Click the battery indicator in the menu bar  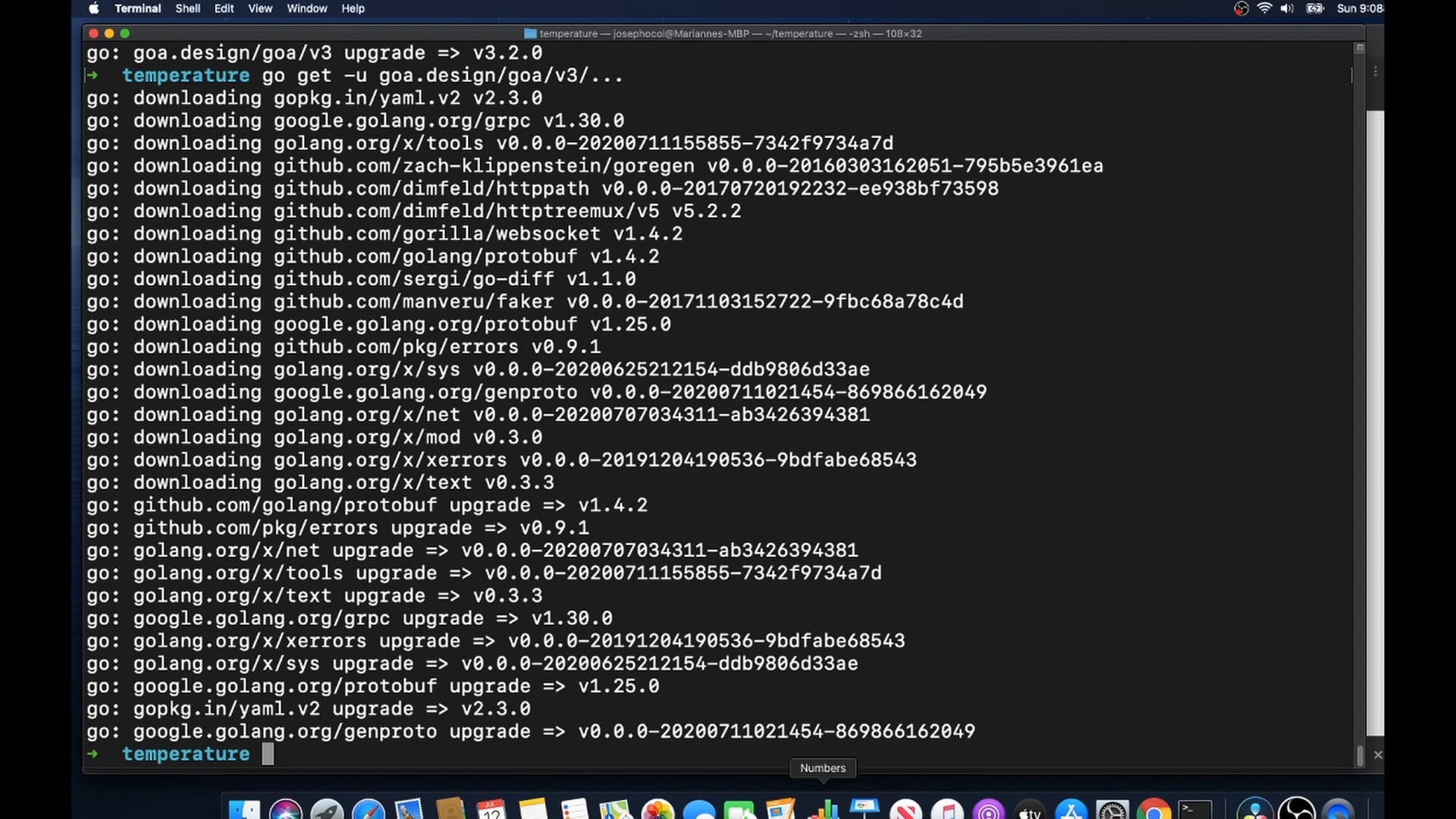(1314, 8)
